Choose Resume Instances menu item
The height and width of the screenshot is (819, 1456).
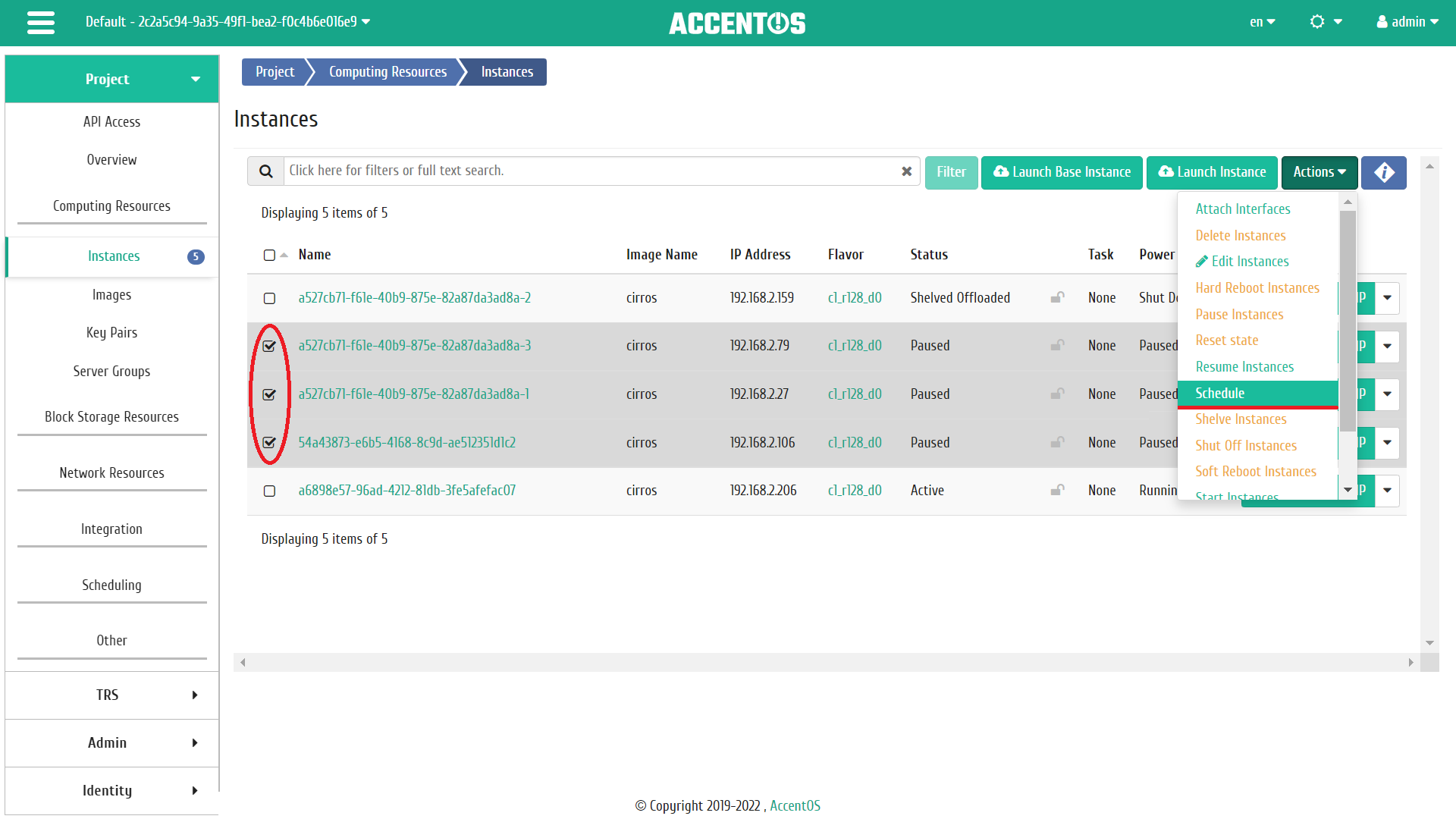(1244, 367)
